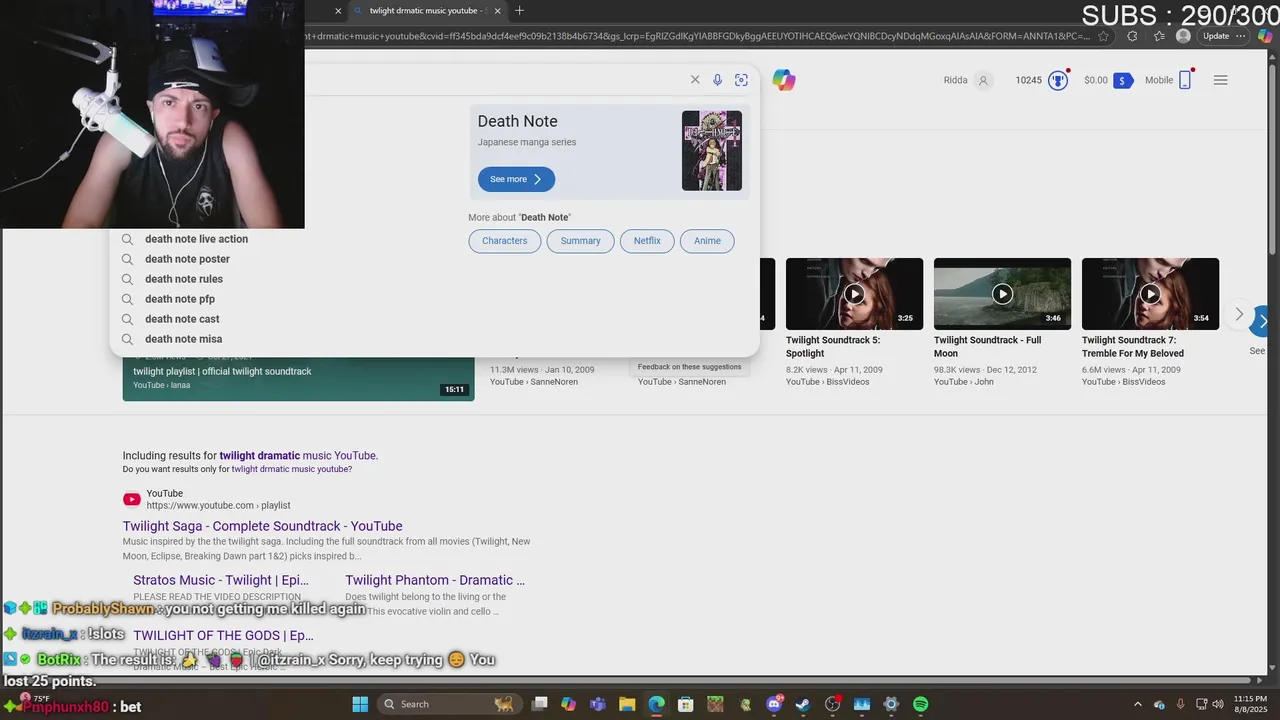Open Microsoft Store on the taskbar
Image resolution: width=1280 pixels, height=720 pixels.
685,704
